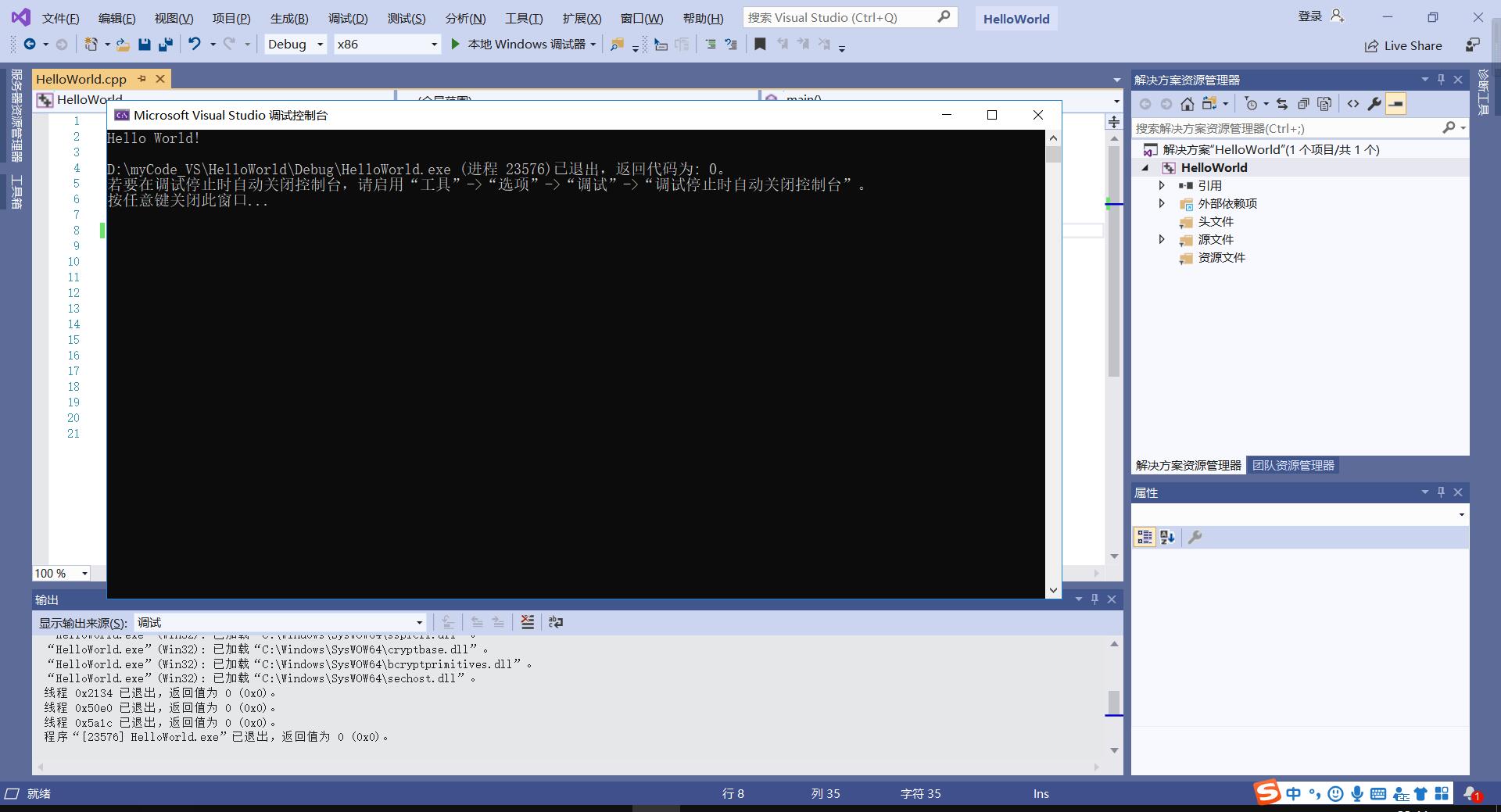Click Property Pages wrench in Properties panel
The height and width of the screenshot is (812, 1501).
[x=1195, y=537]
